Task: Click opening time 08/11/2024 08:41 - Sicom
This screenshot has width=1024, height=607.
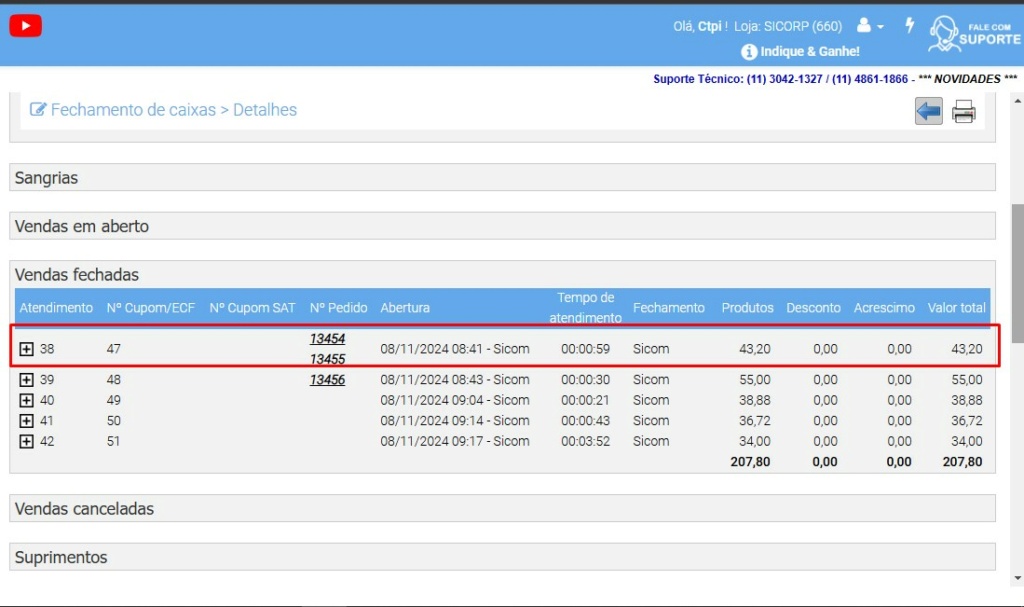Action: point(455,349)
